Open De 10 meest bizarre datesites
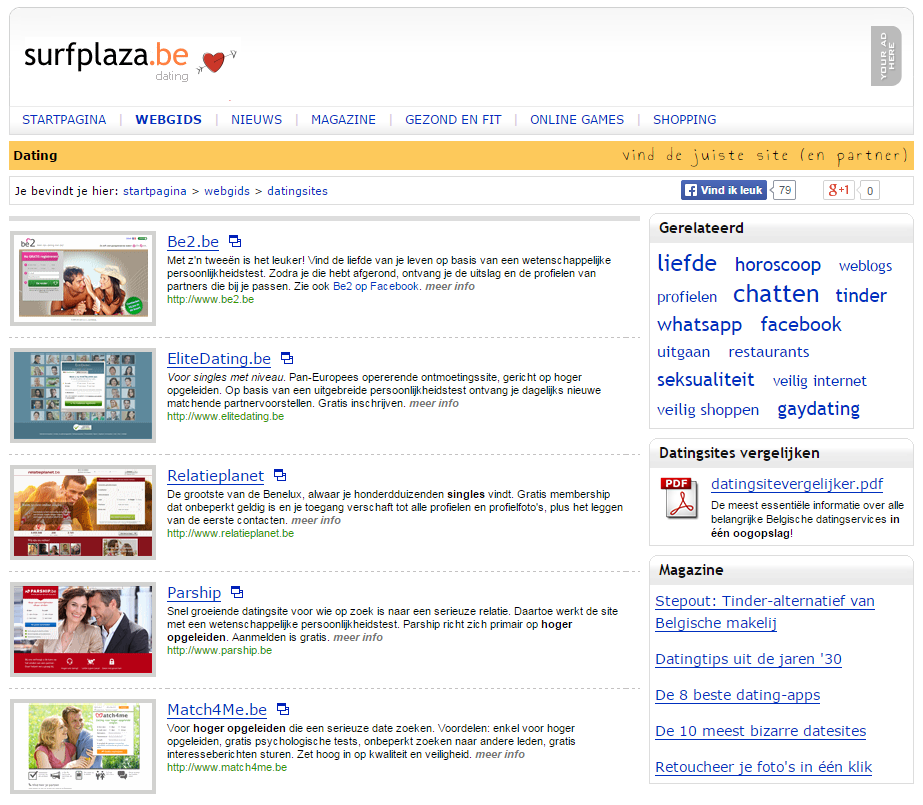The width and height of the screenshot is (923, 805). pyautogui.click(x=761, y=731)
